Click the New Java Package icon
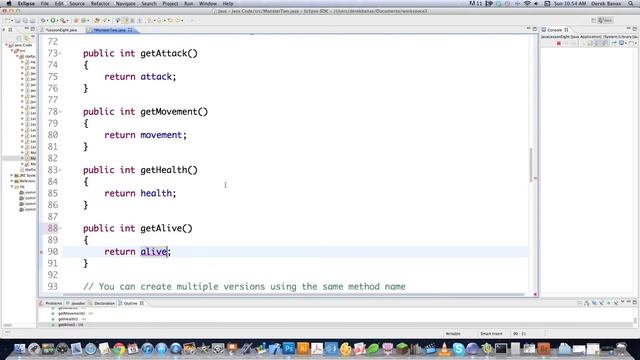The height and width of the screenshot is (360, 640). [x=76, y=20]
